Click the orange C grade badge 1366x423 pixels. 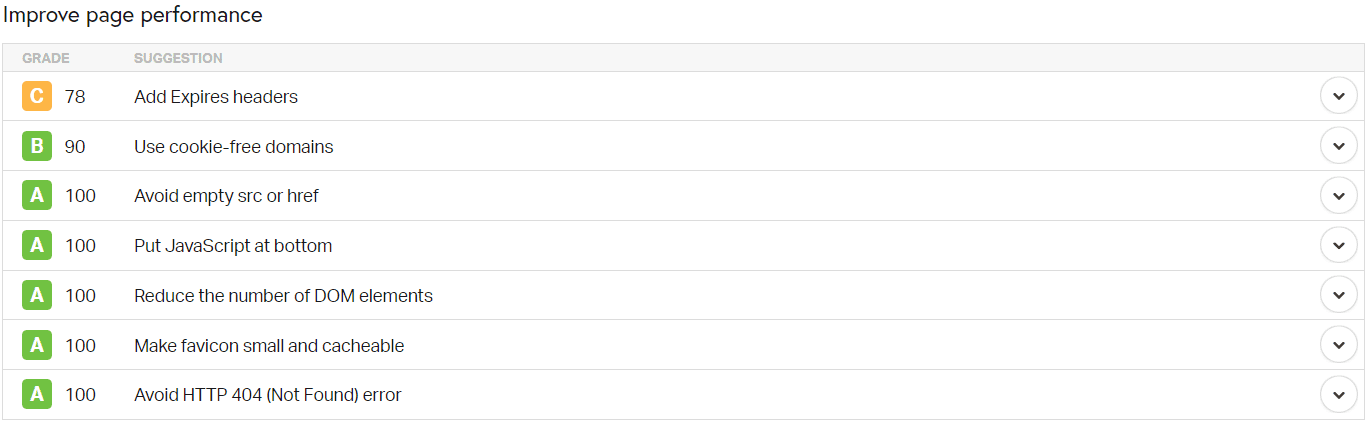[37, 97]
